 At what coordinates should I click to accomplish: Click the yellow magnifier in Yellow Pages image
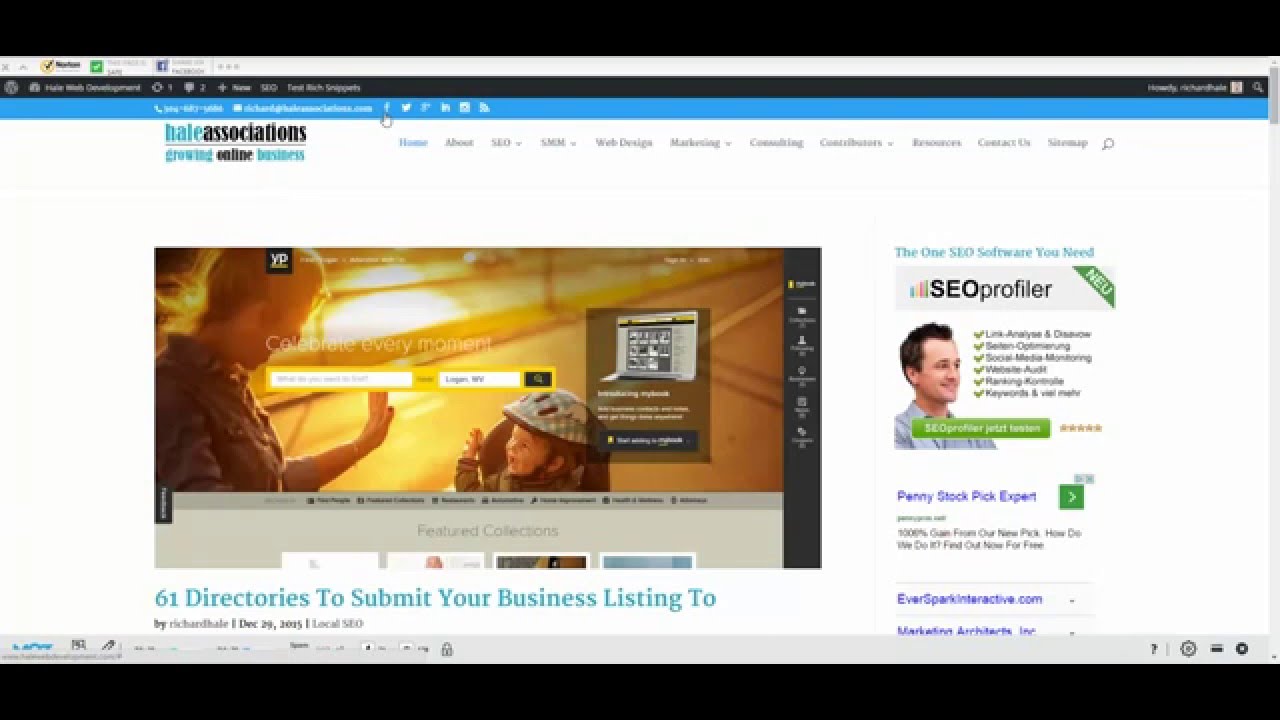click(538, 379)
